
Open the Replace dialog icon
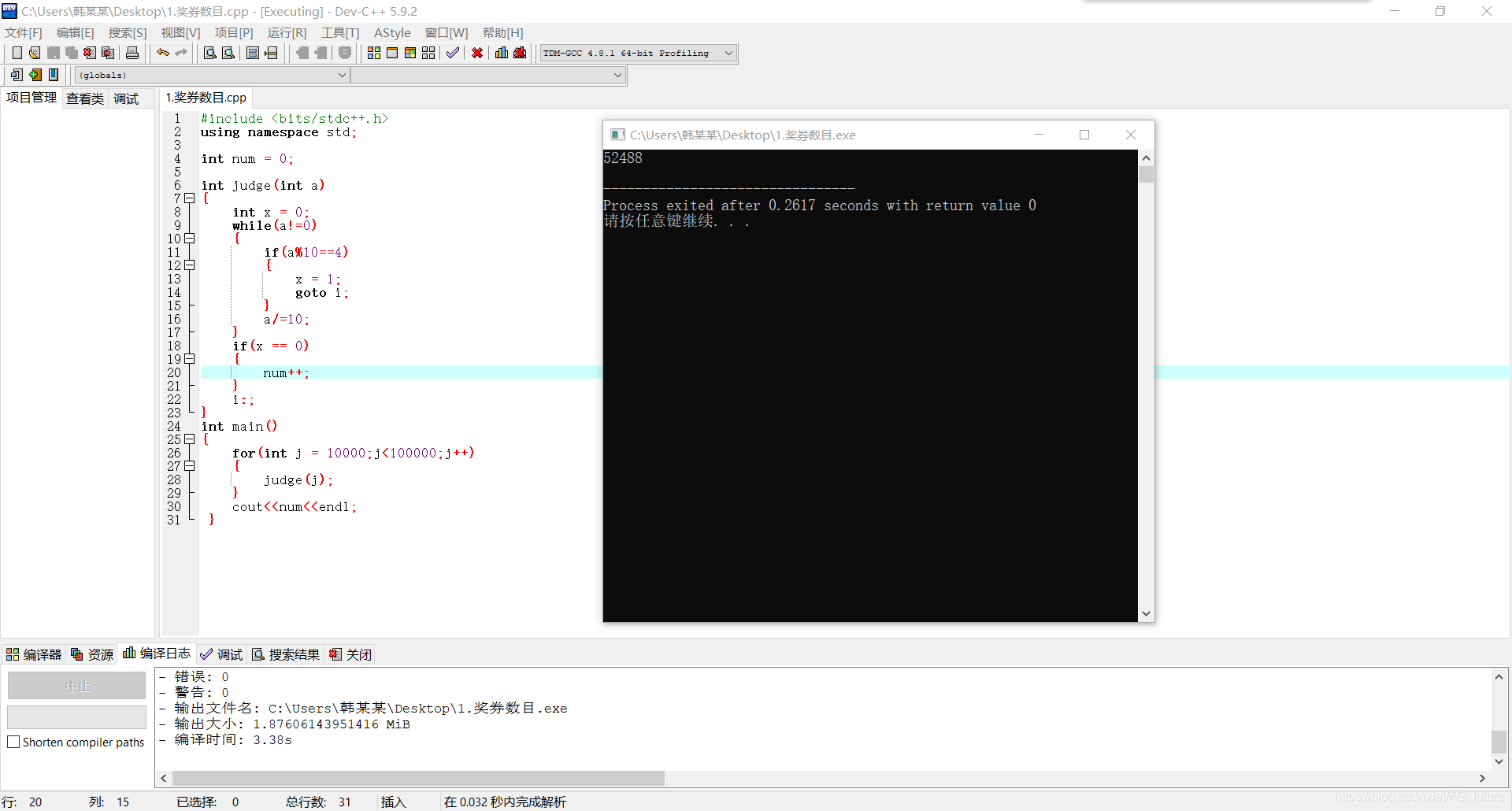tap(228, 53)
